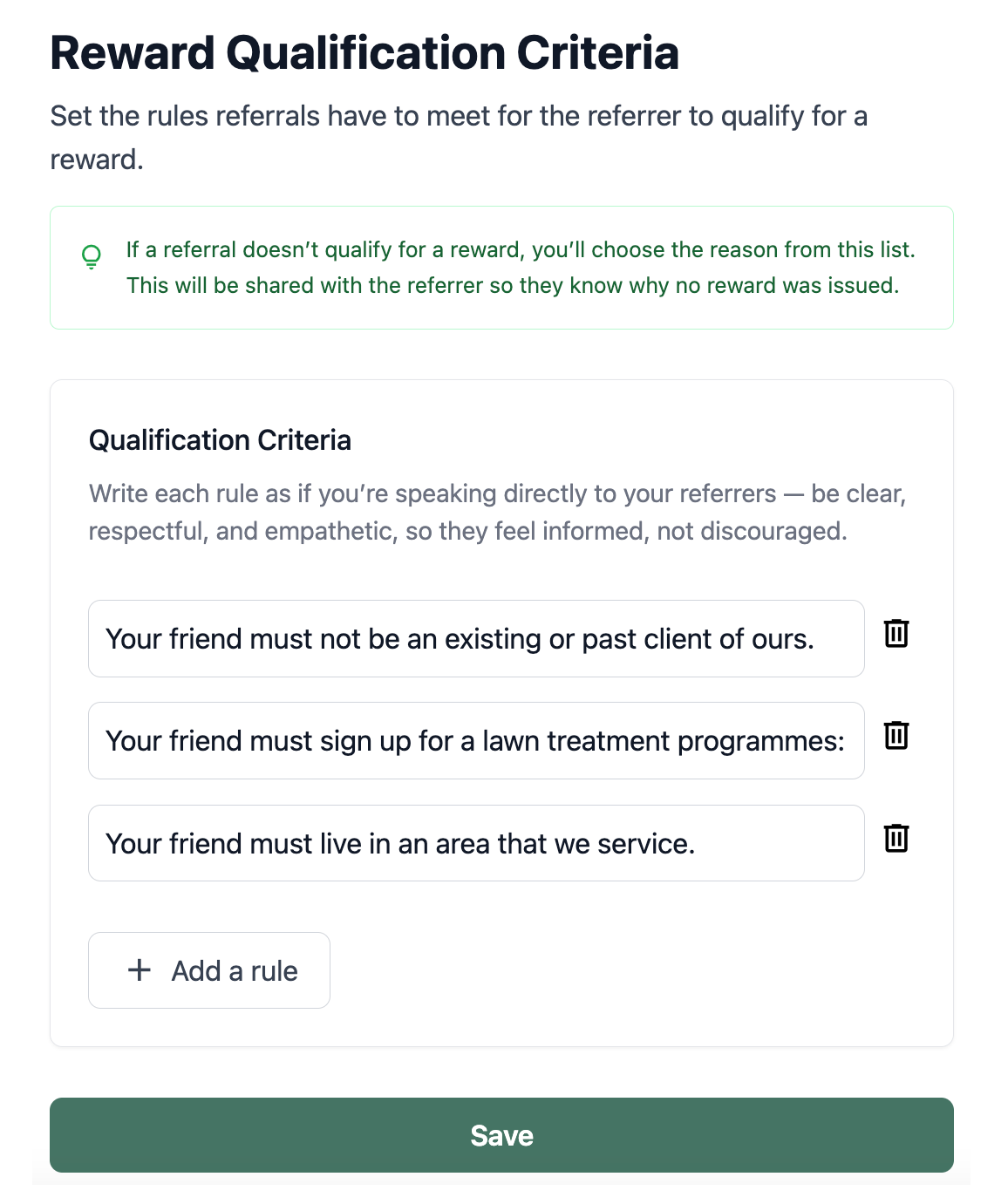This screenshot has height=1204, width=1008.
Task: Click the green tip message box
Action: (x=502, y=267)
